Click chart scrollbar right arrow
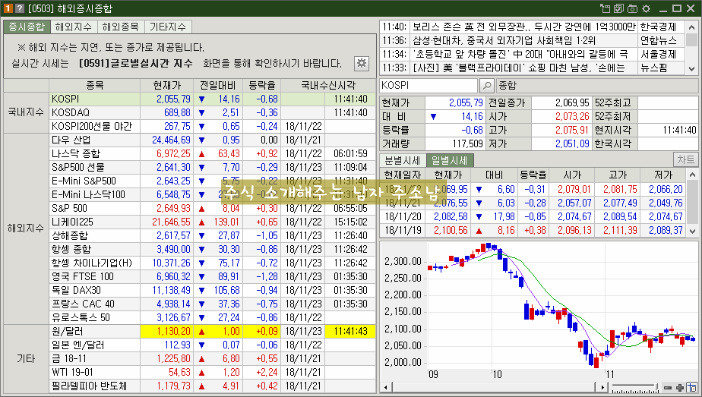Image resolution: width=702 pixels, height=397 pixels. (x=603, y=388)
